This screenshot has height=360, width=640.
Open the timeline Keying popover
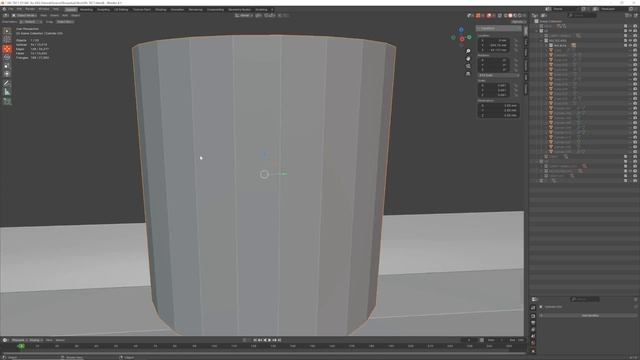(35, 340)
